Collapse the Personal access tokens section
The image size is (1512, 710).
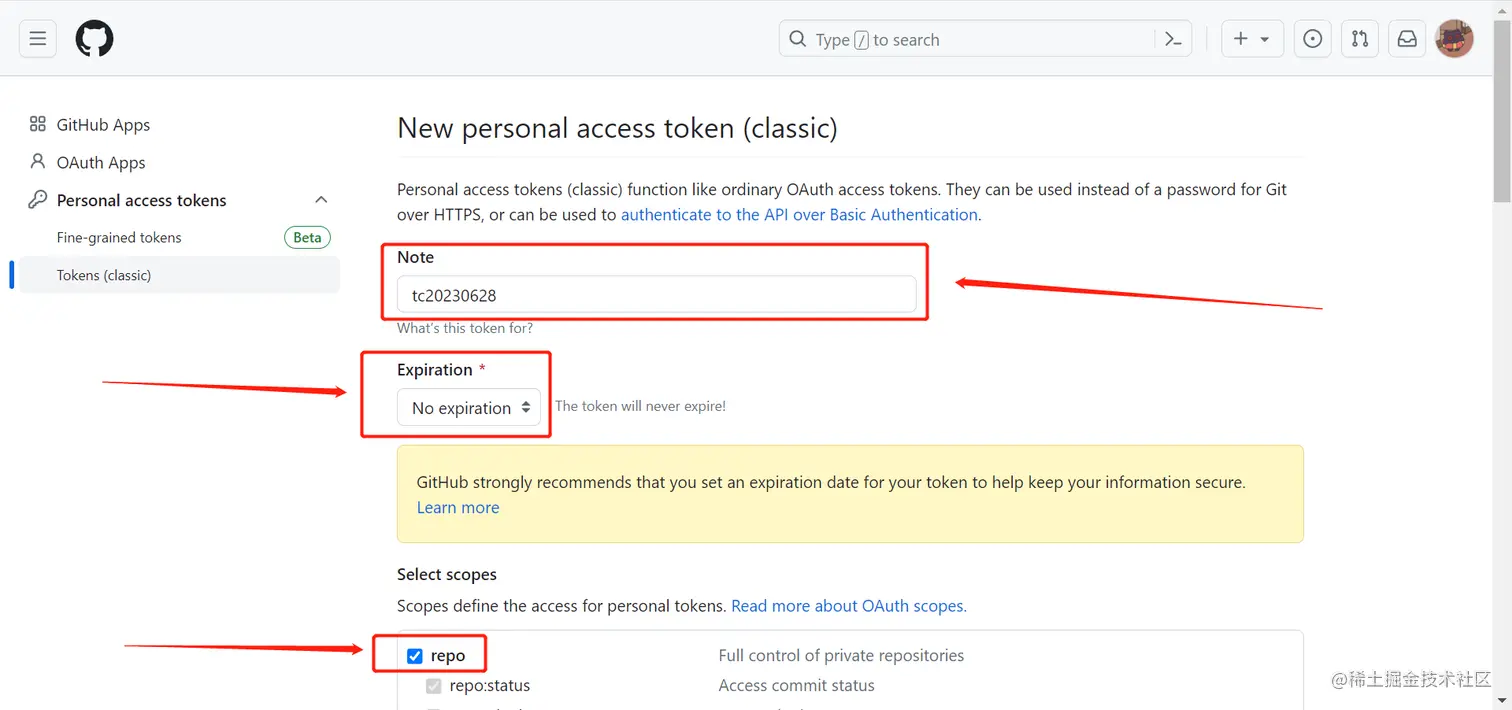pos(321,200)
